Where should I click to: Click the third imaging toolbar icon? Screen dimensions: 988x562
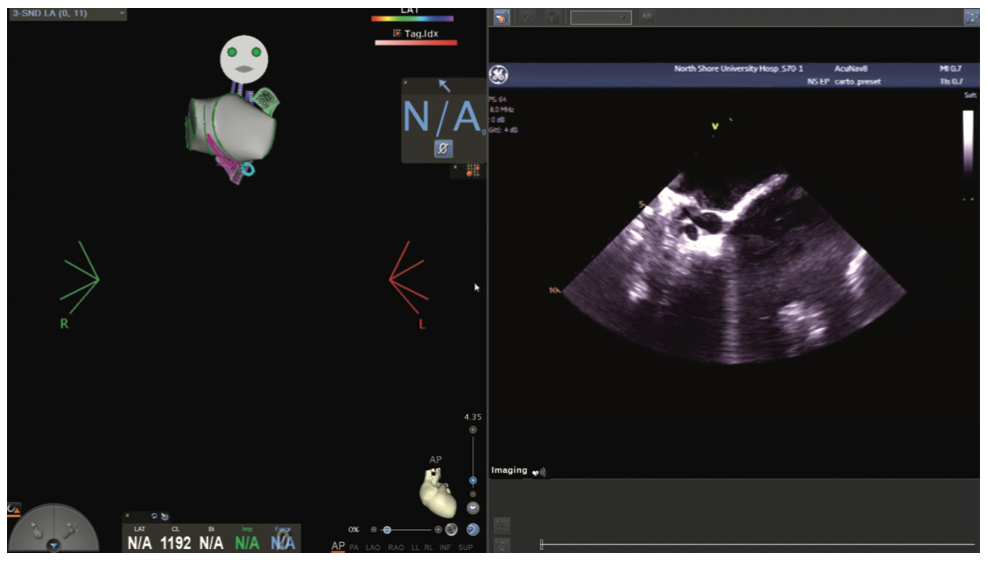point(553,18)
